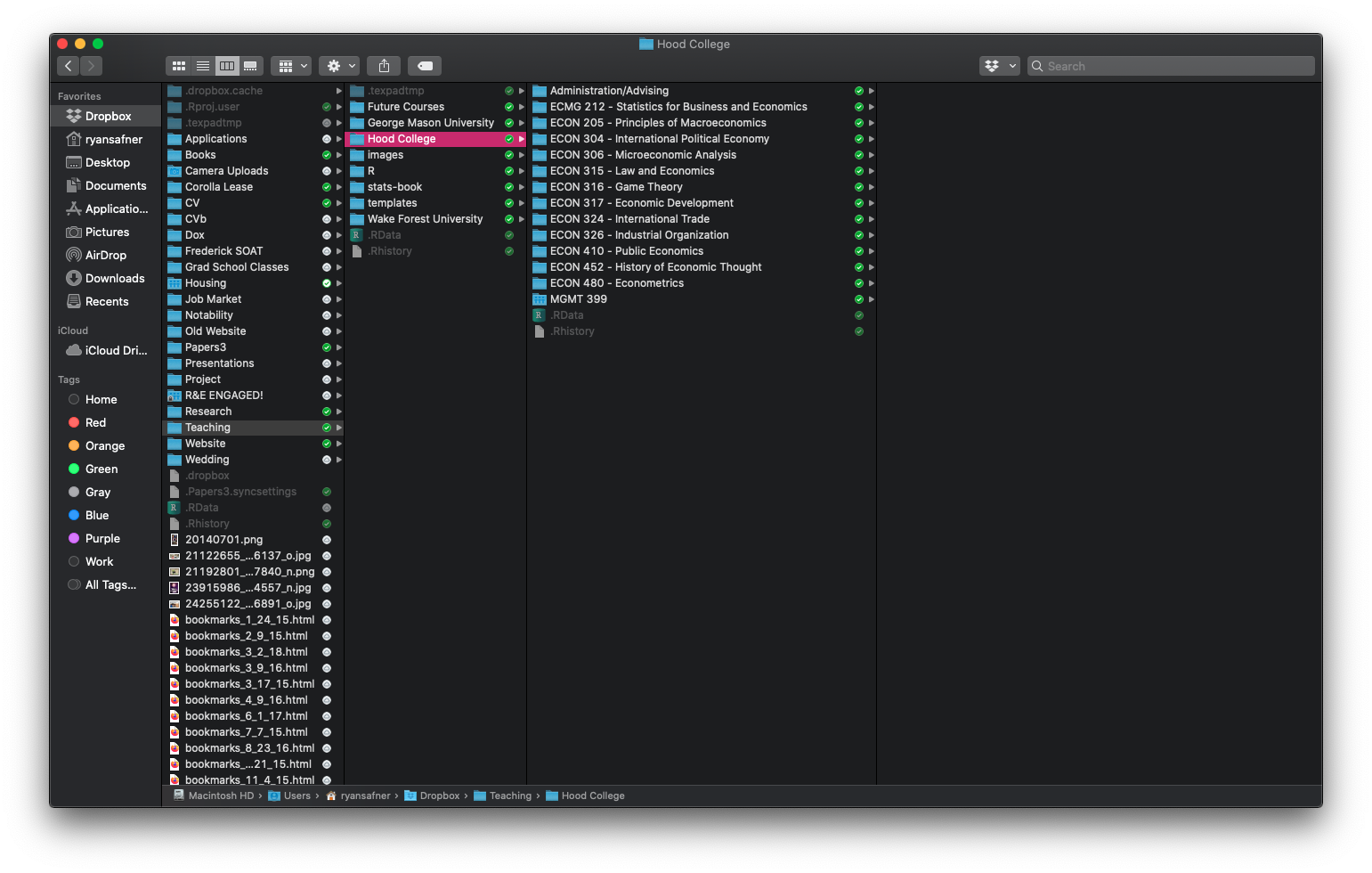The height and width of the screenshot is (873, 1372).
Task: Select the ECON 480 - Econometrics folder
Action: coord(616,283)
